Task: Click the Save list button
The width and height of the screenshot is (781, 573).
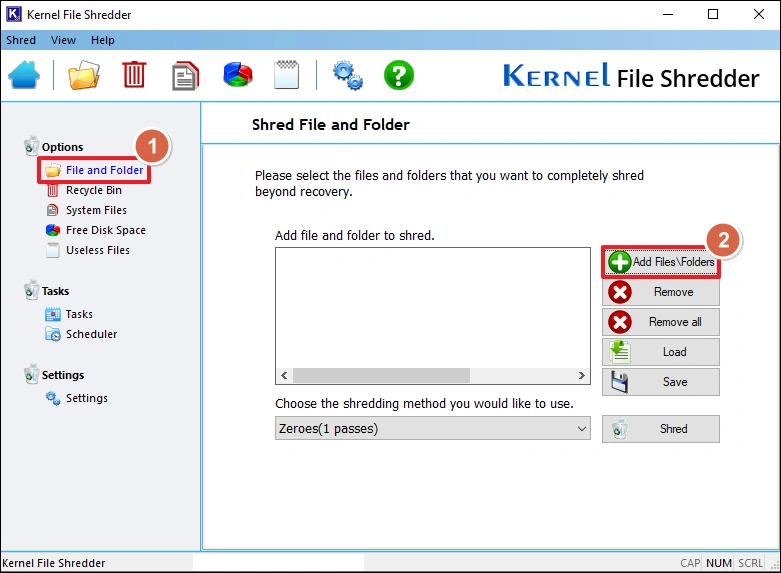Action: [661, 382]
